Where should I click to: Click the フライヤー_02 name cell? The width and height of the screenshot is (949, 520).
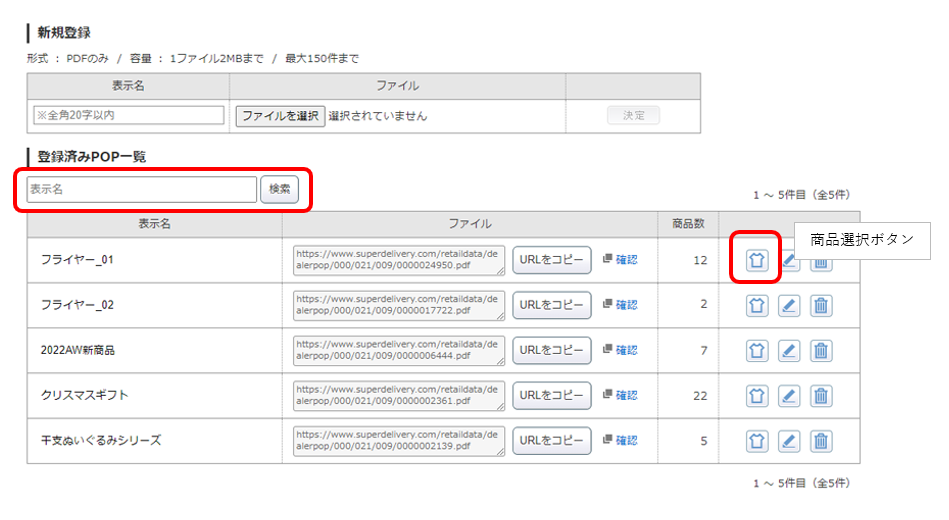(154, 305)
